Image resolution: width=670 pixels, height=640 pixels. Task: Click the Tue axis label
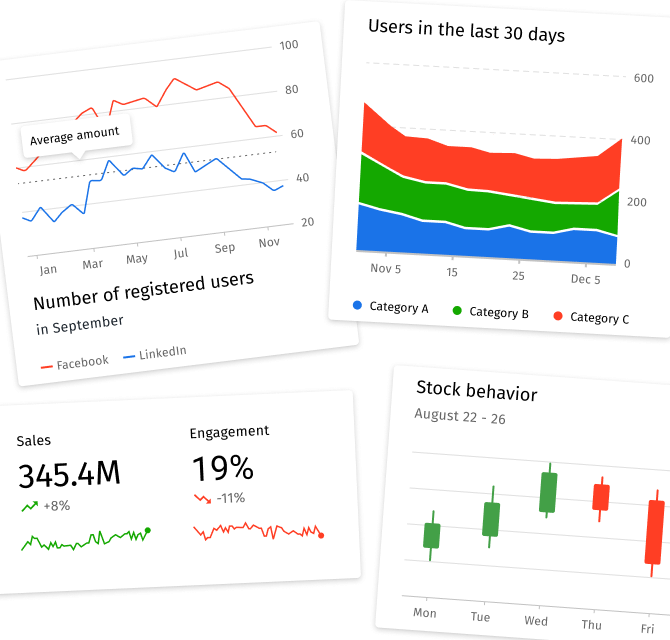[x=480, y=617]
